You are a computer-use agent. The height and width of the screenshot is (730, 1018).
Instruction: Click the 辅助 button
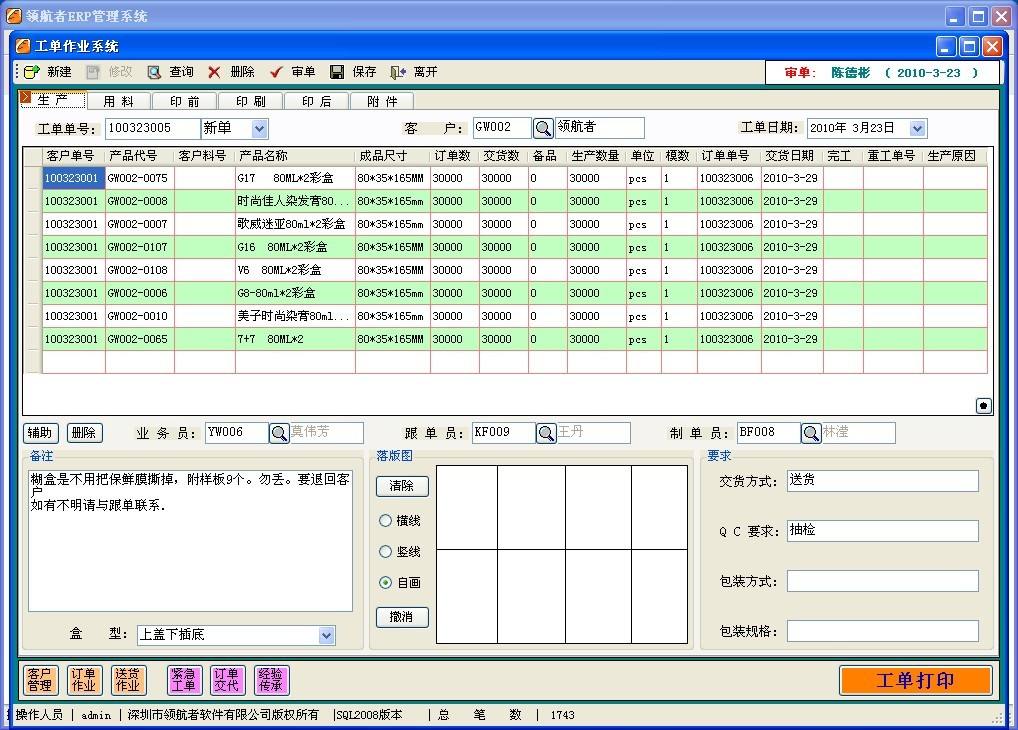point(40,433)
